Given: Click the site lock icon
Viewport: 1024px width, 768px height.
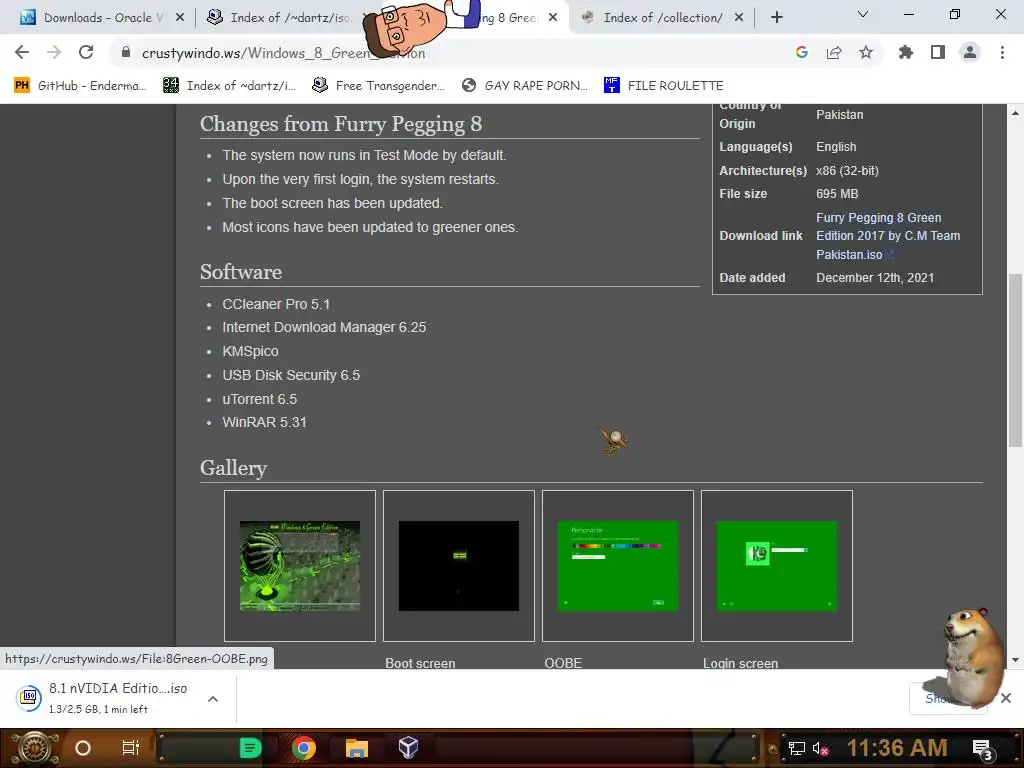Looking at the screenshot, I should point(125,52).
